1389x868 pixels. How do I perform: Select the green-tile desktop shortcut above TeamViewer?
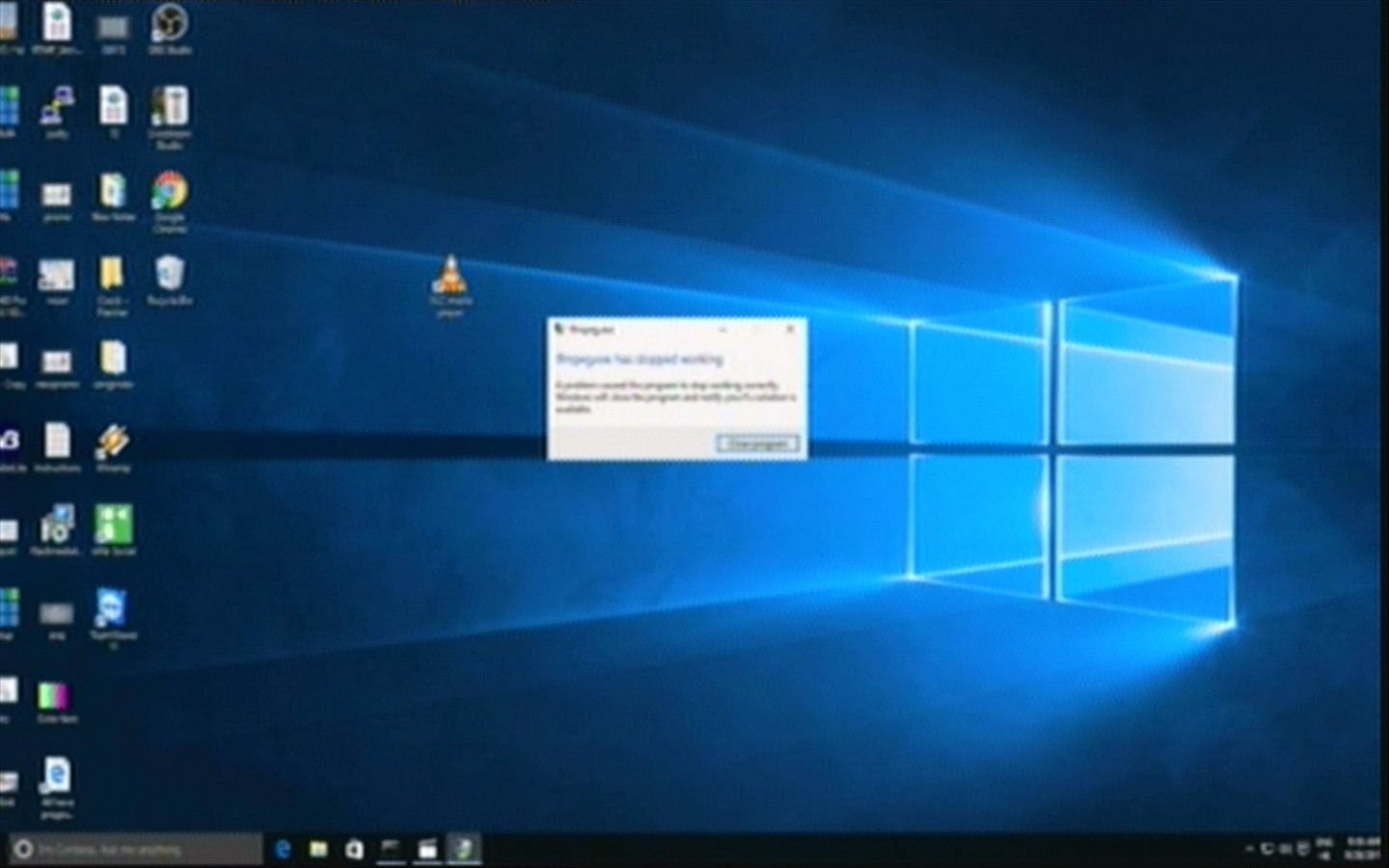pyautogui.click(x=113, y=530)
